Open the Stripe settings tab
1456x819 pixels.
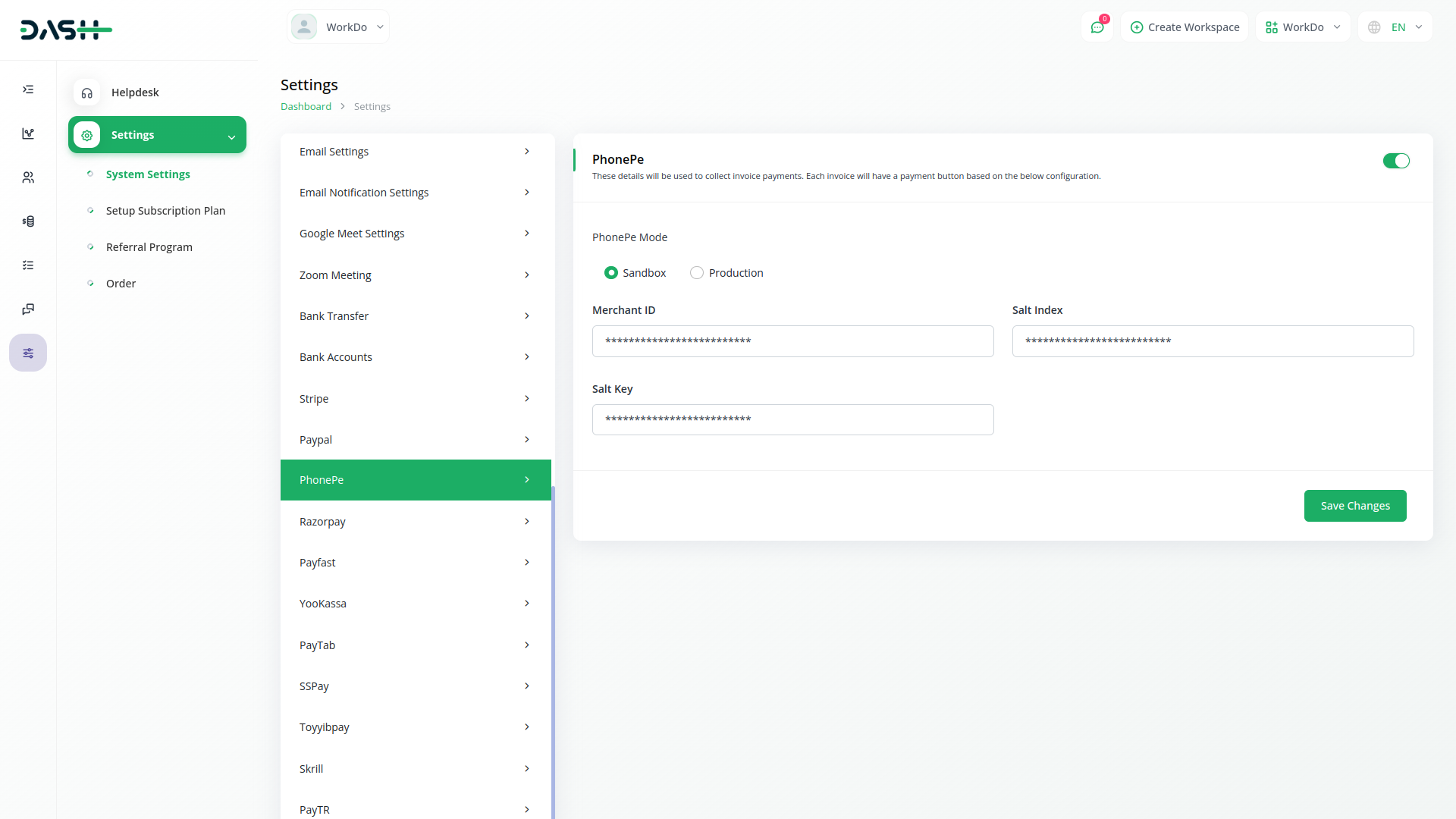click(x=416, y=399)
